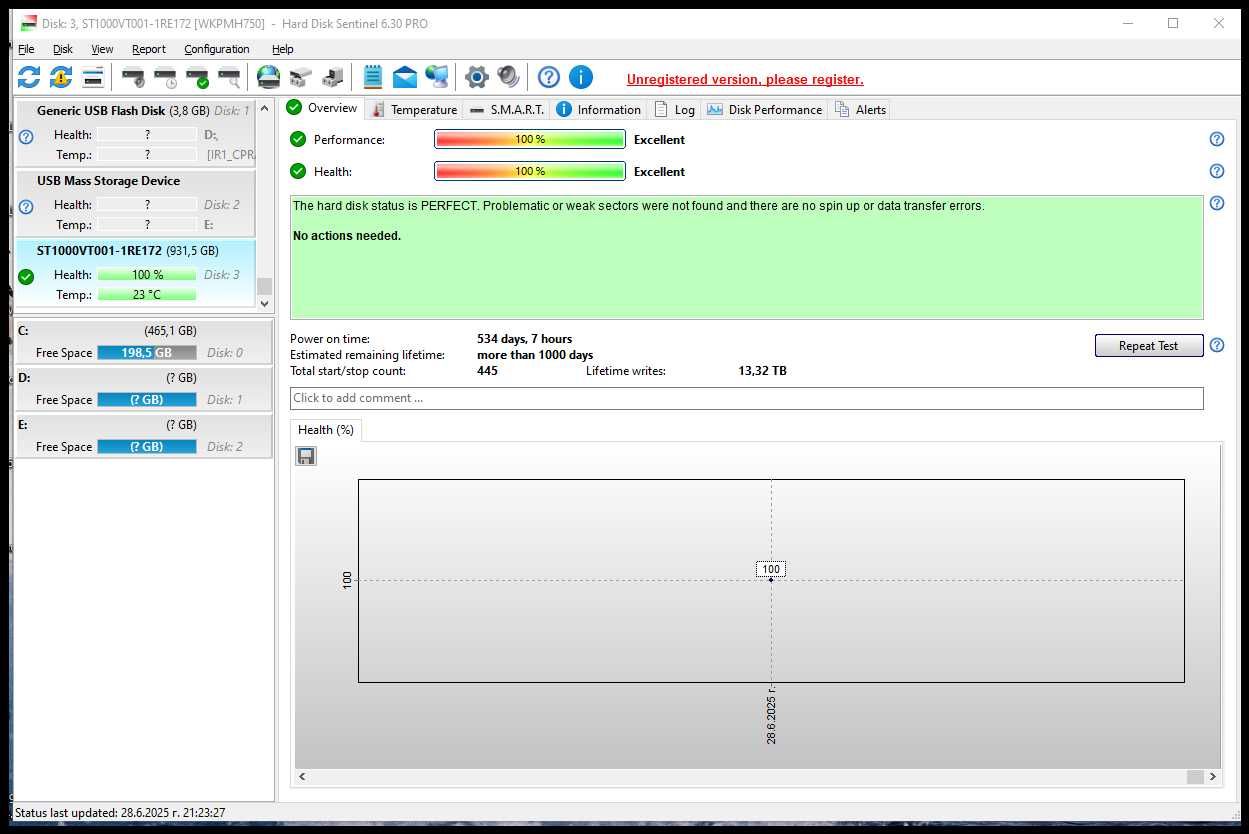Switch to the Disk Performance tab

pos(765,110)
